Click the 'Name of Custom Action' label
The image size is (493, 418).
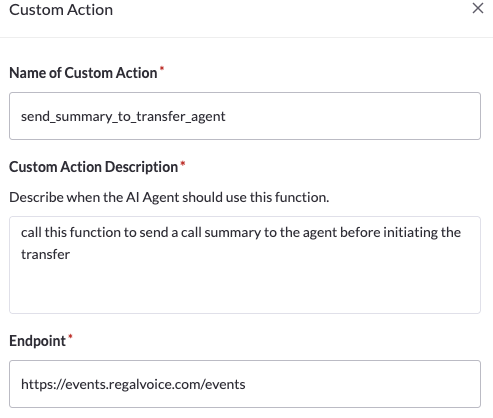(83, 73)
